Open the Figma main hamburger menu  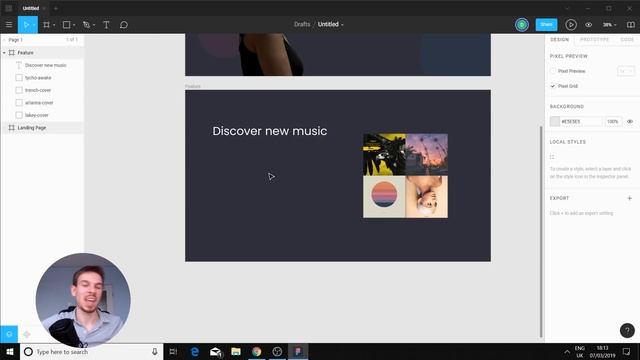tap(9, 24)
